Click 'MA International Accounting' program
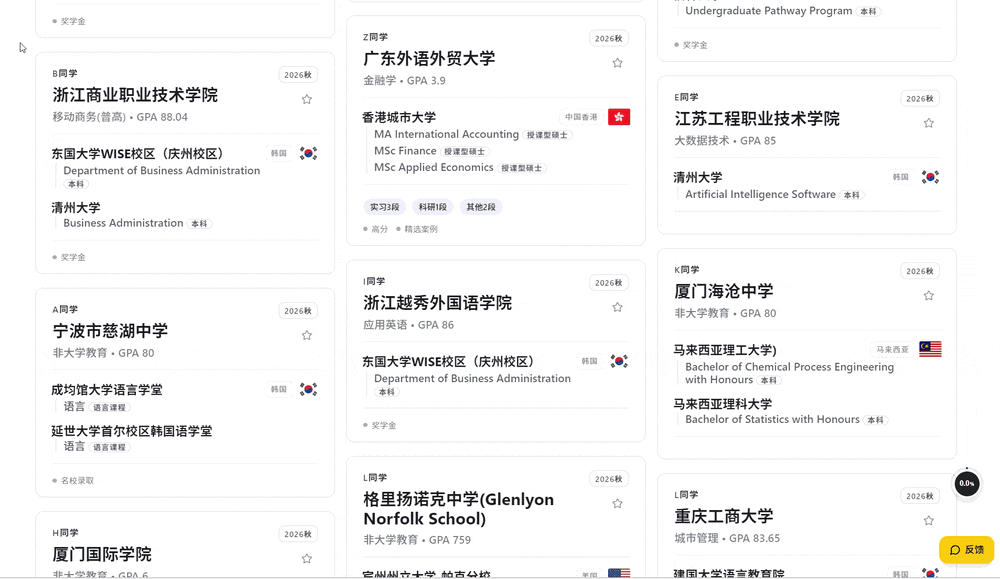The height and width of the screenshot is (579, 1000). tap(446, 134)
